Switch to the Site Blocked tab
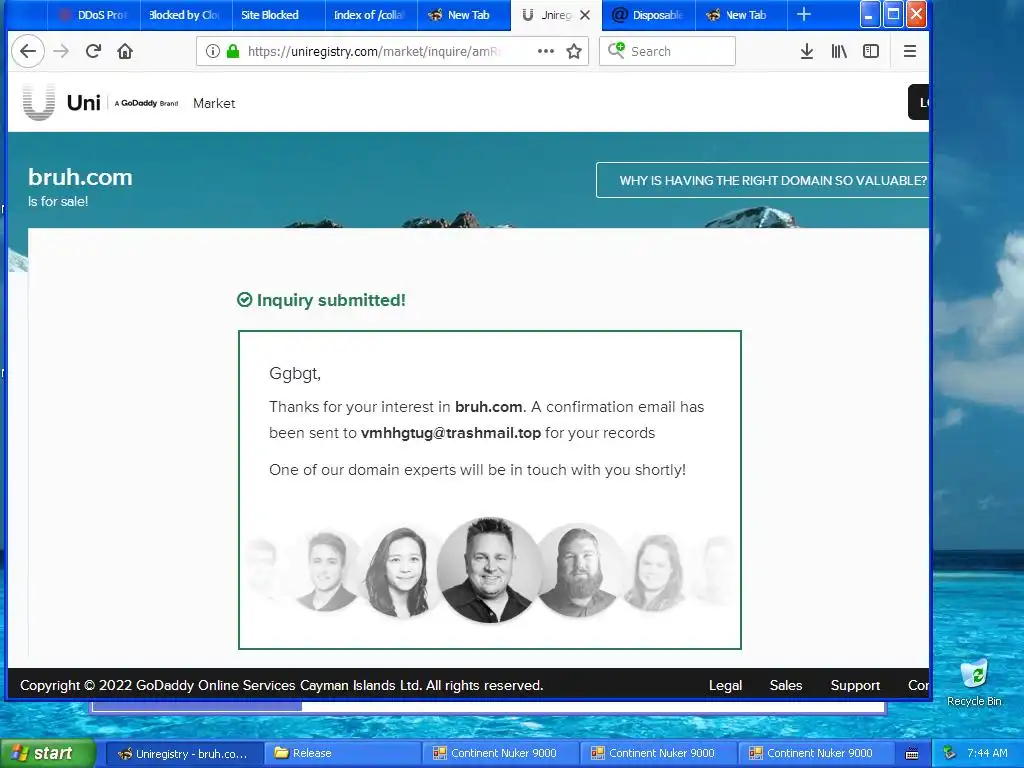 (x=278, y=15)
